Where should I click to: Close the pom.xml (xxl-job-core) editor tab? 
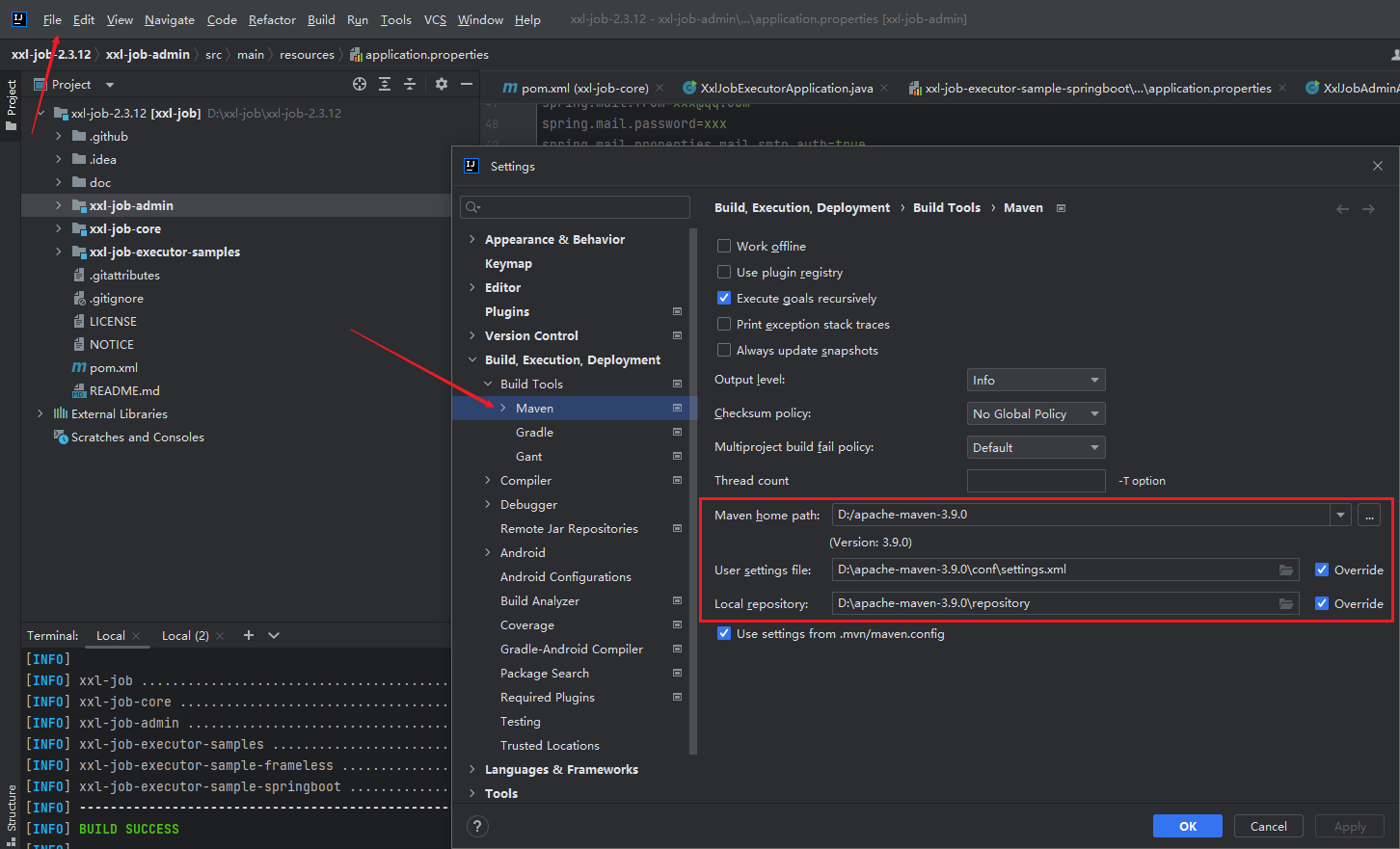[x=660, y=88]
